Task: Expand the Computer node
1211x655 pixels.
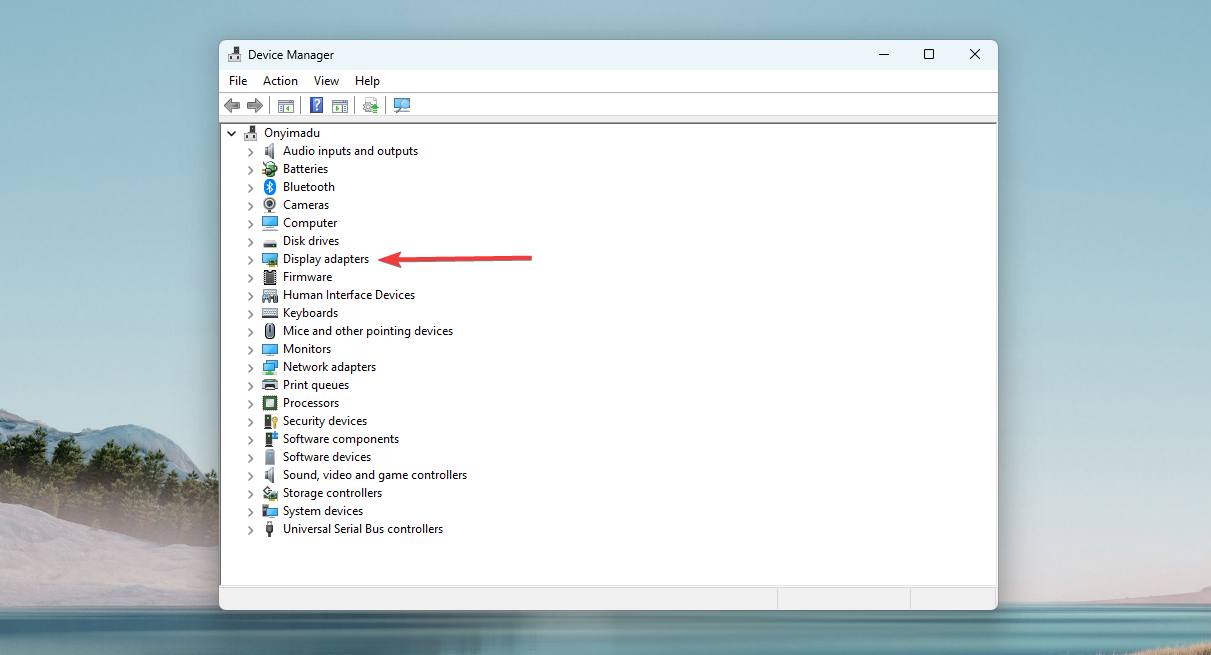Action: pos(250,223)
